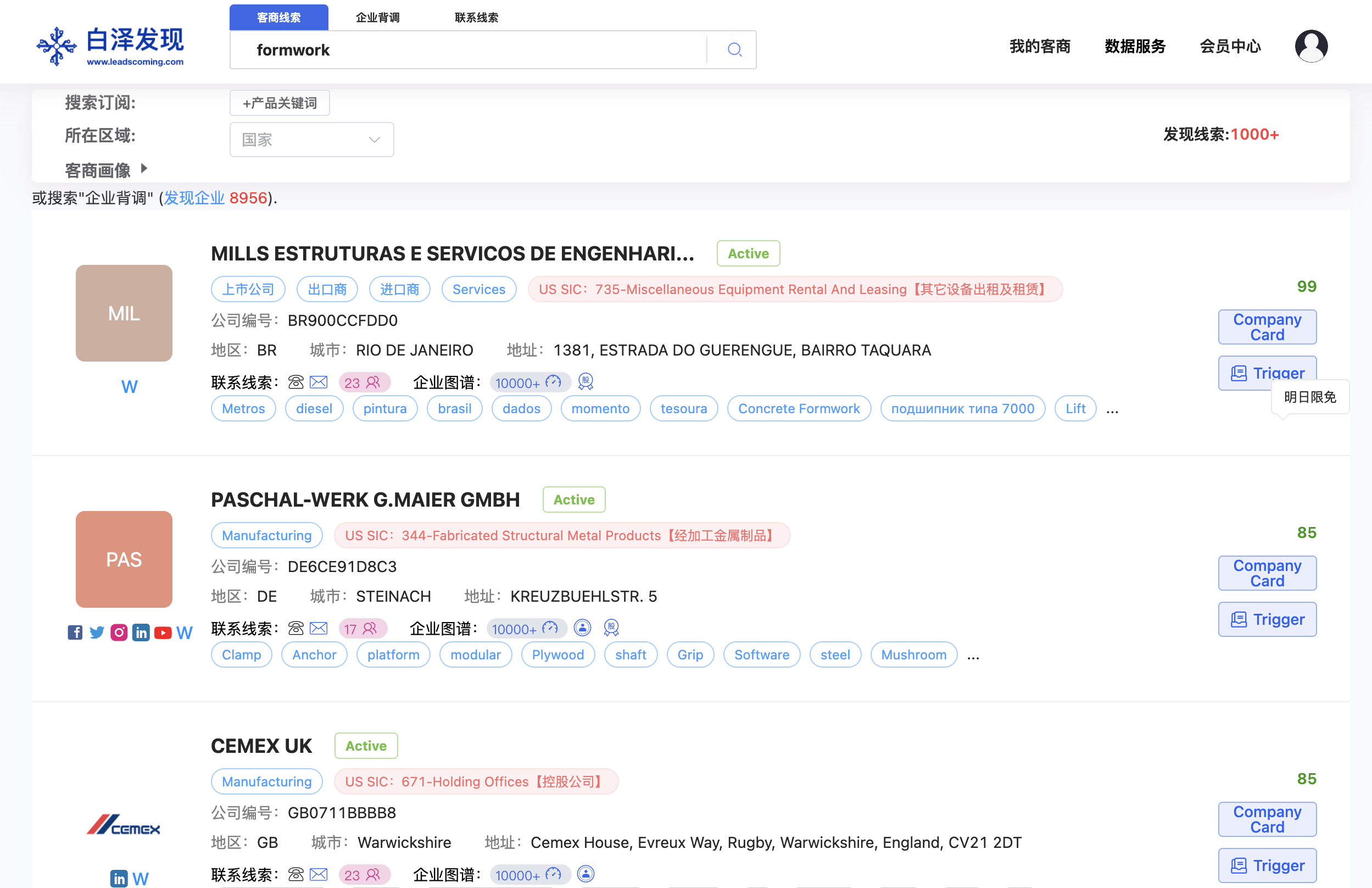Select the Plywood keyword tag
The width and height of the screenshot is (1372, 888).
click(557, 654)
